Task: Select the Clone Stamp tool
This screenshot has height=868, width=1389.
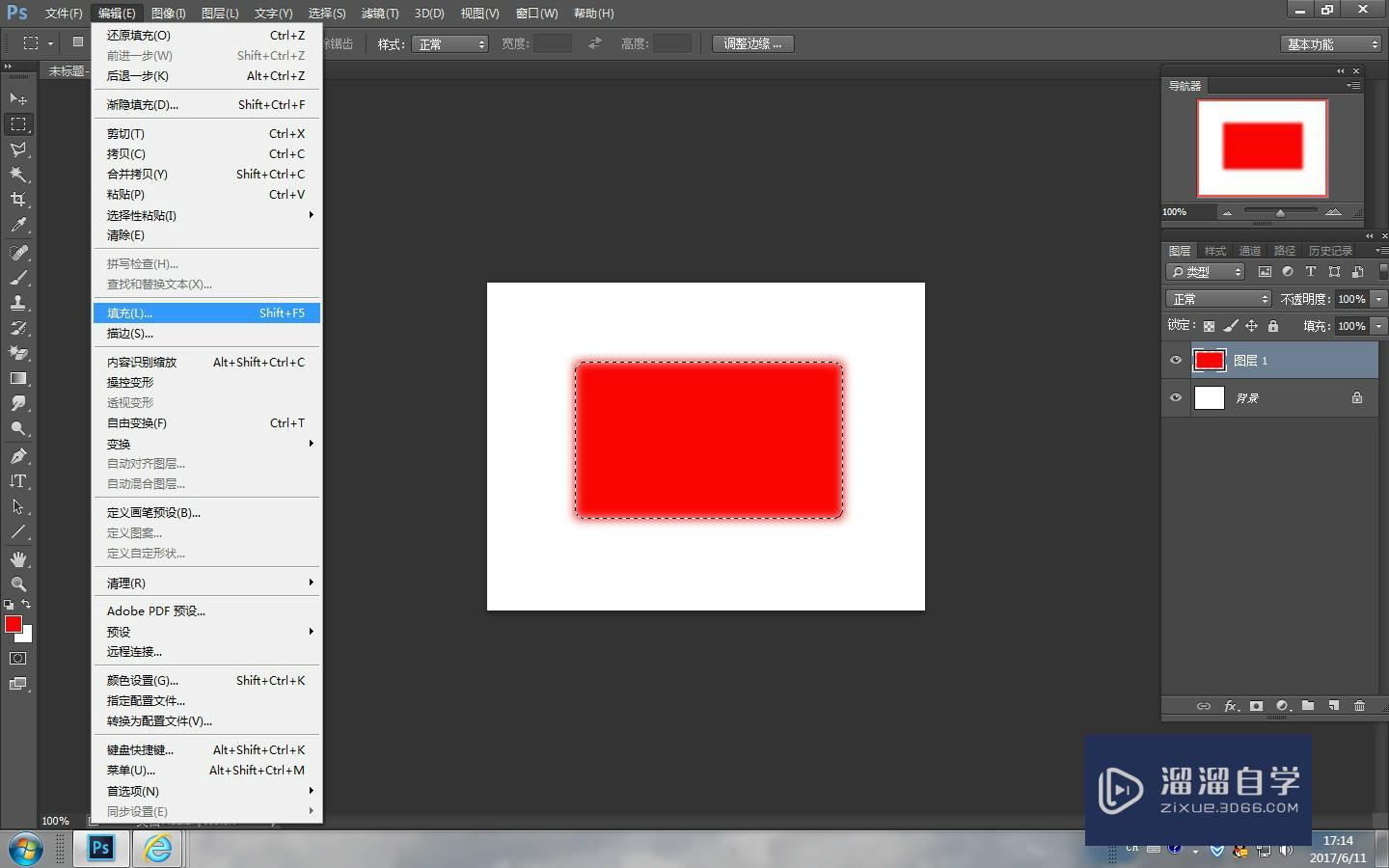Action: click(18, 303)
